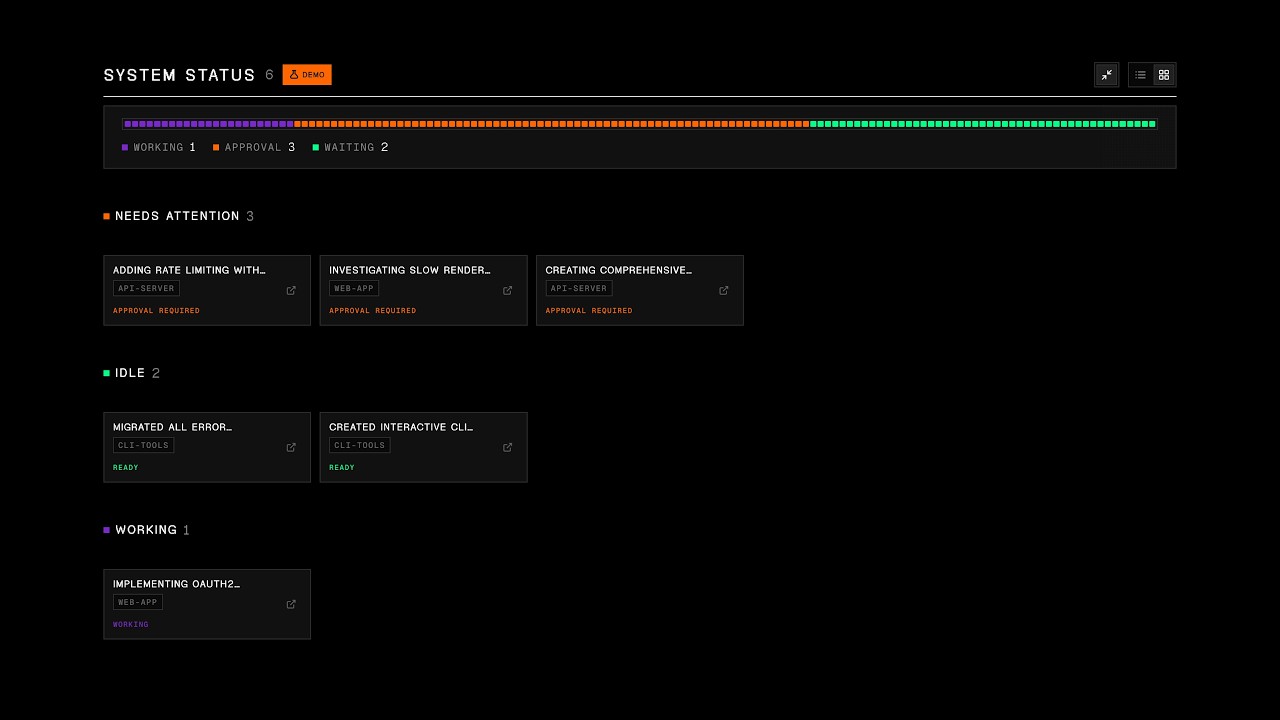Image resolution: width=1280 pixels, height=720 pixels.
Task: Click the purple Working segment of status bar
Action: coord(209,124)
